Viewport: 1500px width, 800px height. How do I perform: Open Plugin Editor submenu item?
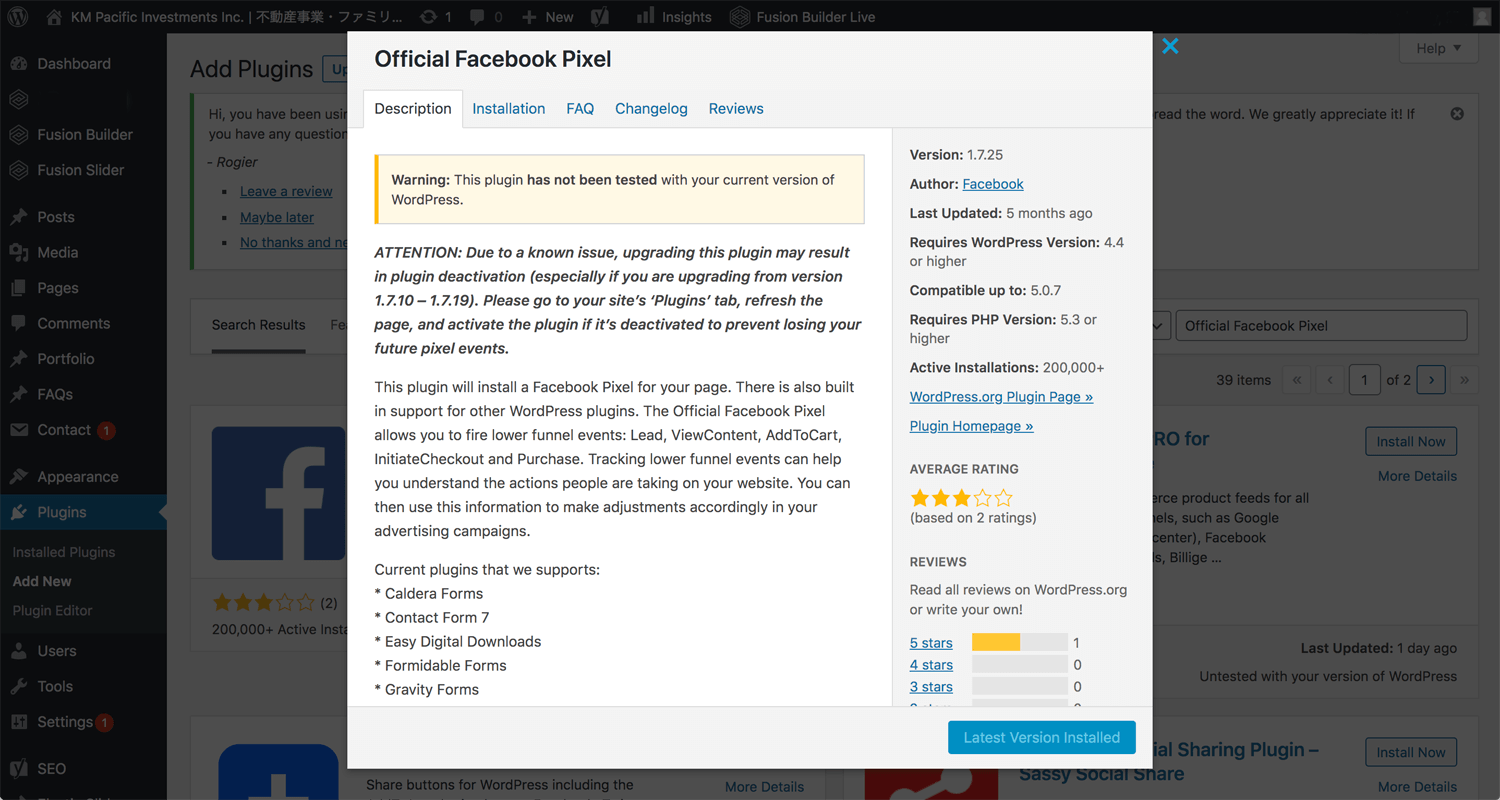click(x=53, y=610)
